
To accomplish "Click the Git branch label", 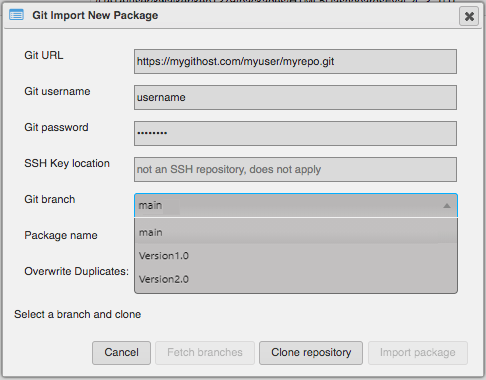I will pyautogui.click(x=50, y=199).
